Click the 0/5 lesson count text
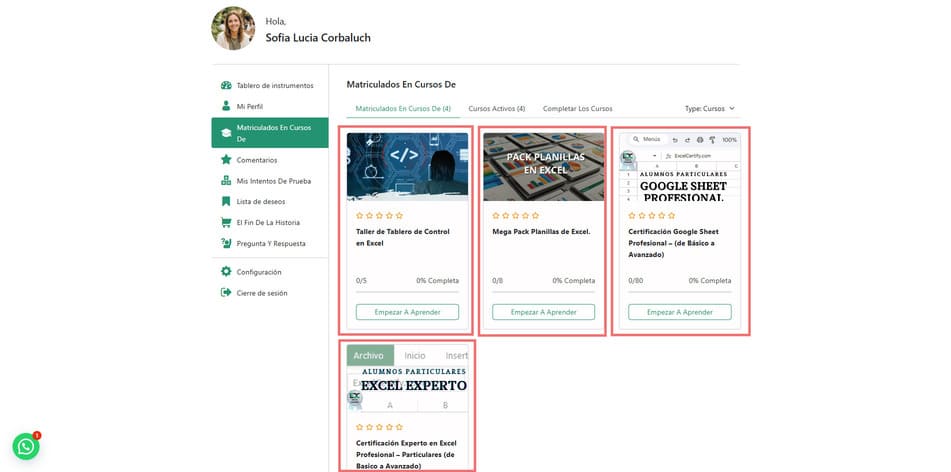 tap(361, 281)
